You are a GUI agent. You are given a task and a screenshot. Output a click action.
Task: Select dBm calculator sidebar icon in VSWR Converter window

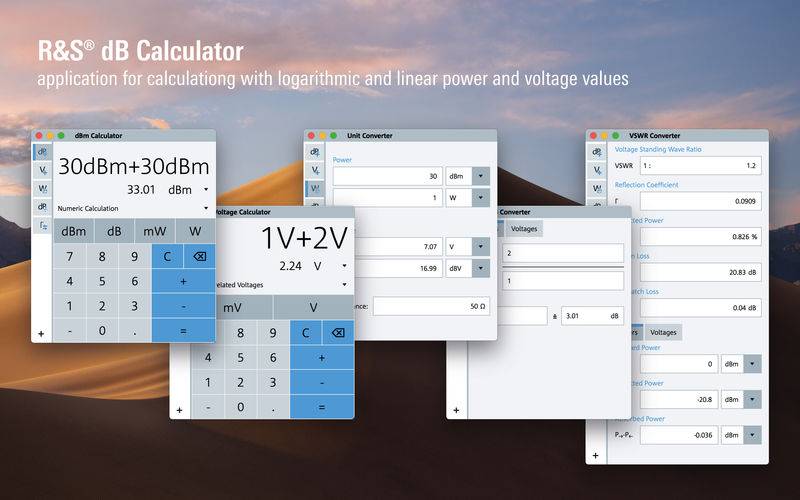click(596, 152)
